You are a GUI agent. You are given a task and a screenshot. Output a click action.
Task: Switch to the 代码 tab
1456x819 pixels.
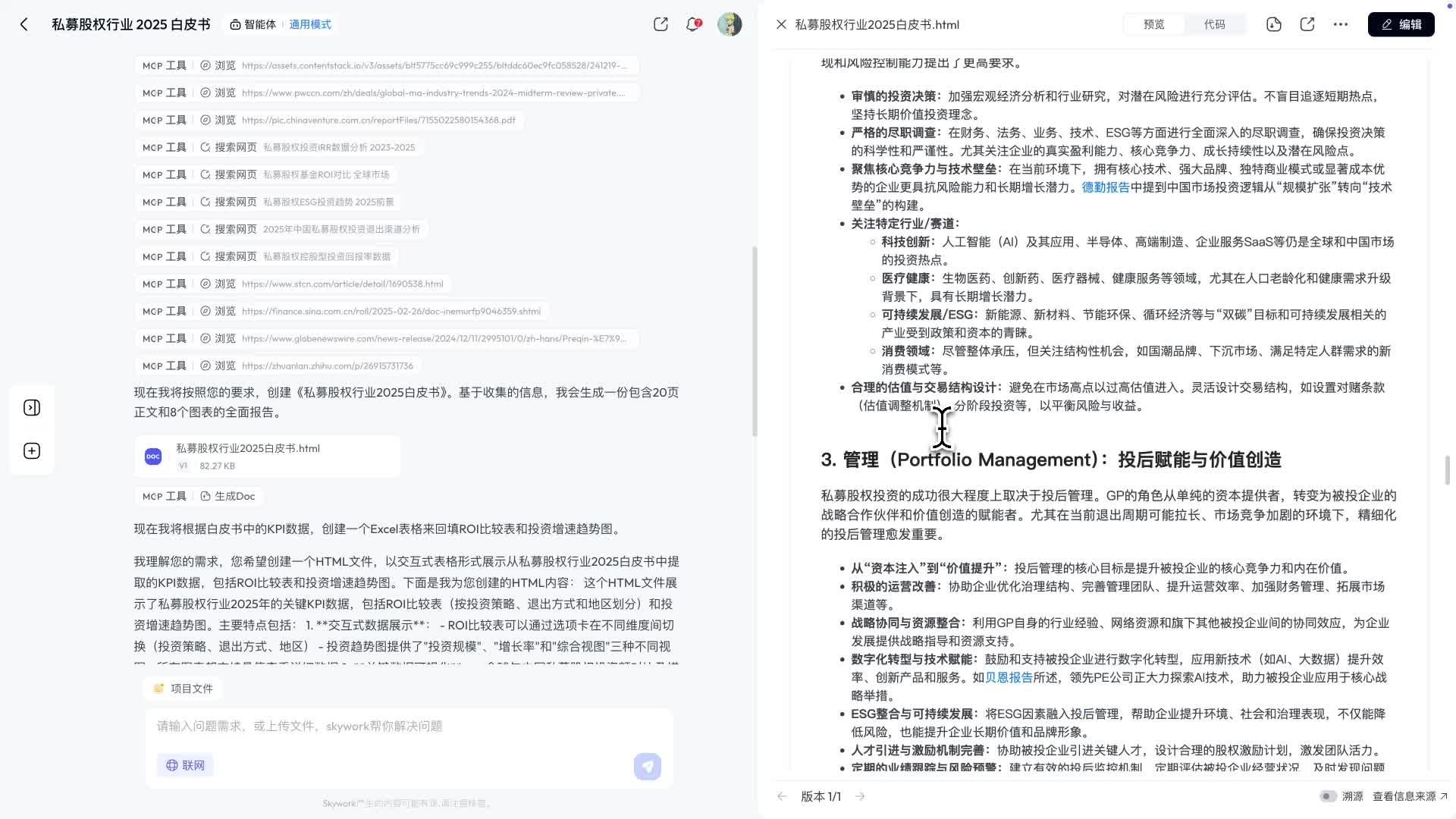coord(1214,24)
